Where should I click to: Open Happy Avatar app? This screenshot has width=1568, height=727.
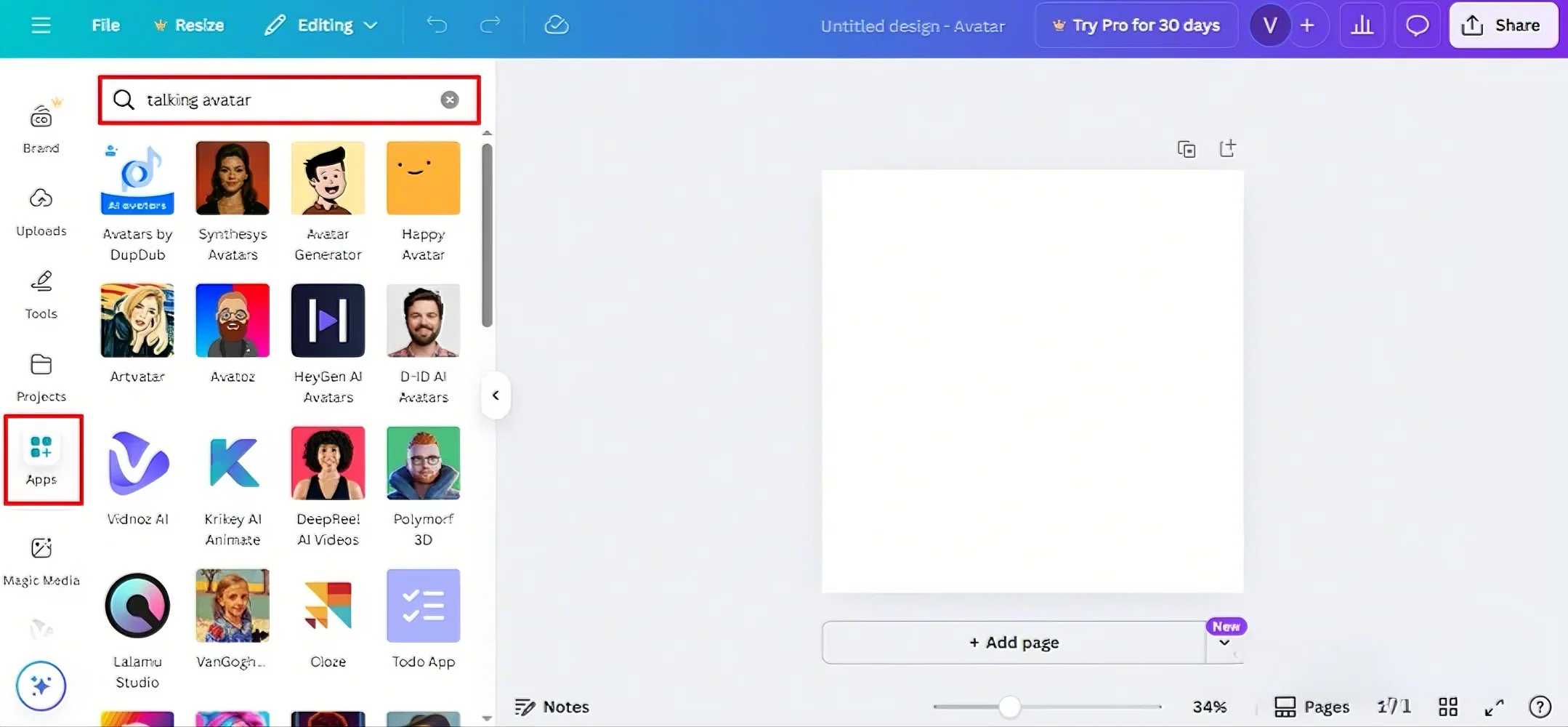[423, 202]
